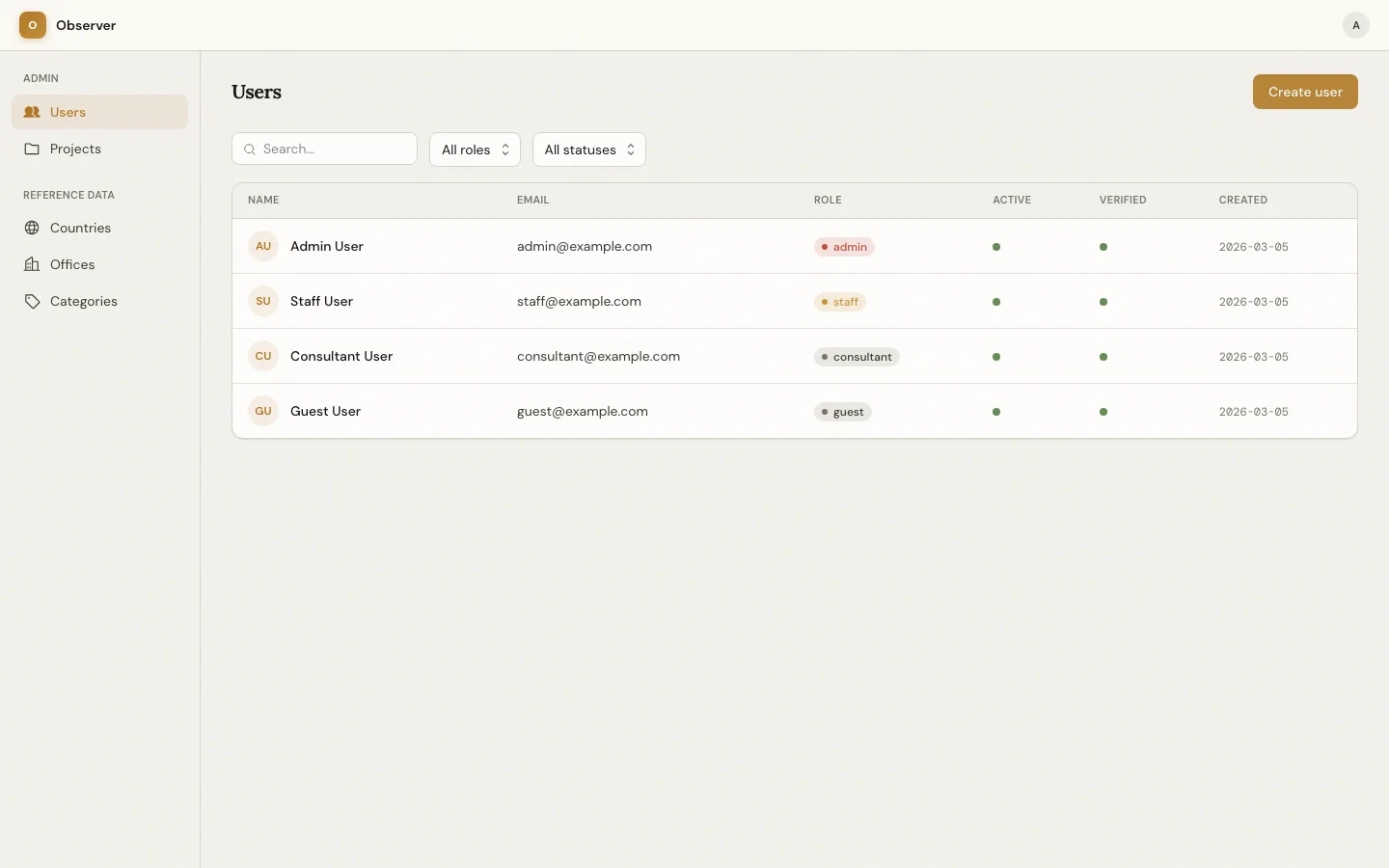Expand the All statuses filter
1389x868 pixels.
tap(588, 149)
